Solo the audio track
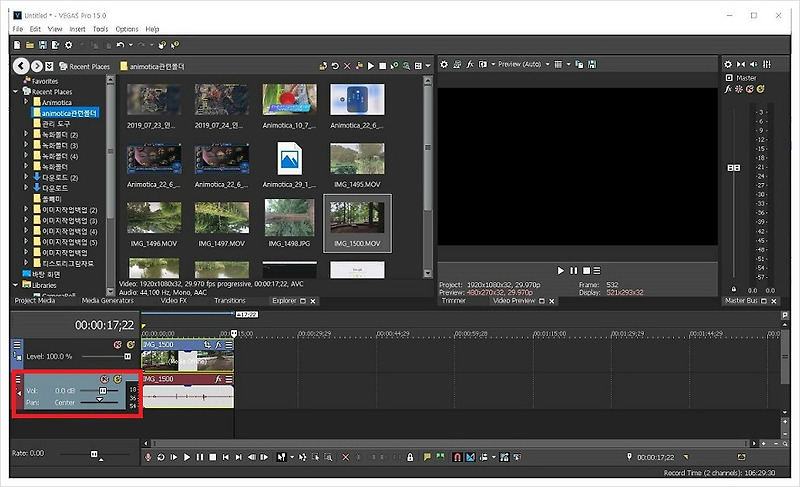 click(x=117, y=379)
